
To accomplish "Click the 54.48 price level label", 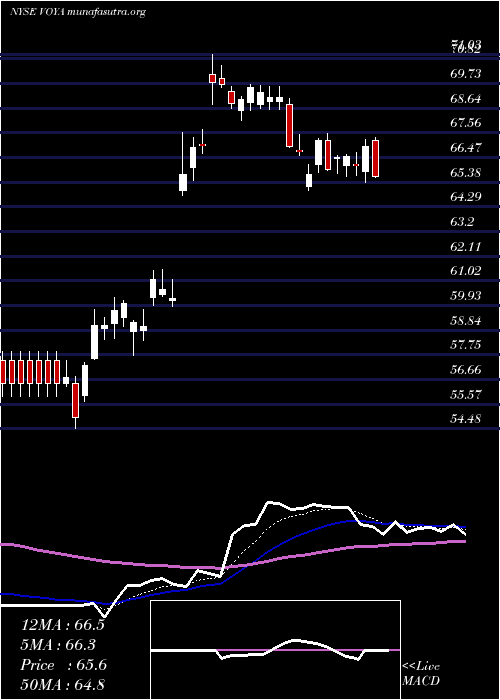I will click(x=466, y=419).
